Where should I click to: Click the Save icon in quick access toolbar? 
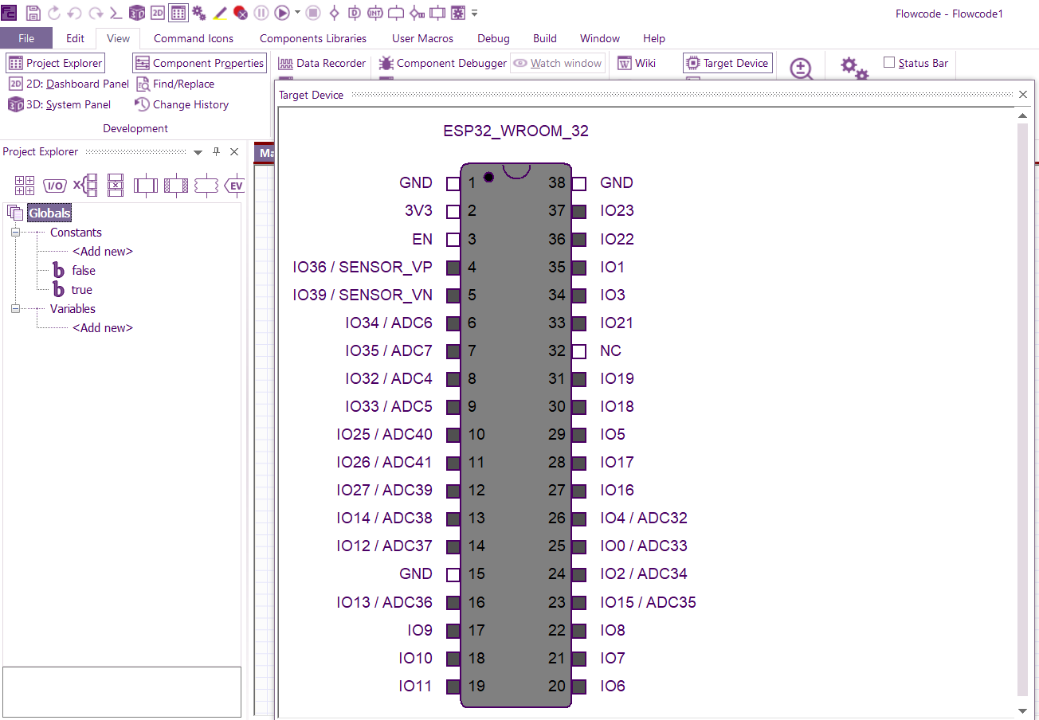[x=33, y=13]
